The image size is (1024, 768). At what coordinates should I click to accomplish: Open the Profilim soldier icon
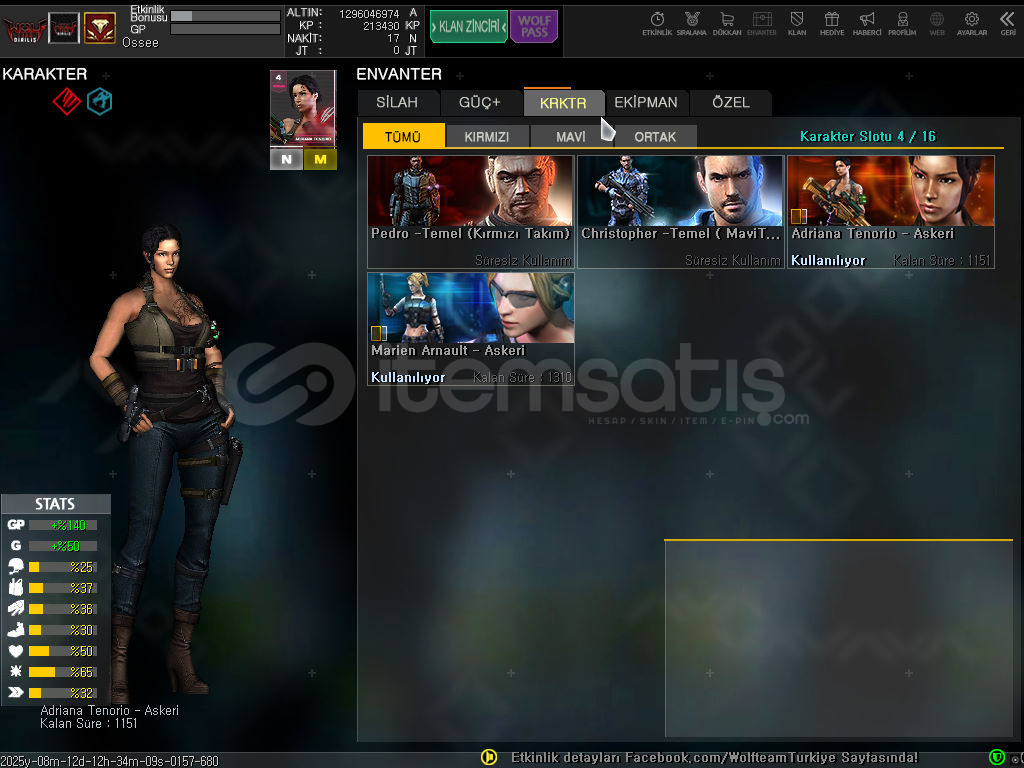pos(902,24)
